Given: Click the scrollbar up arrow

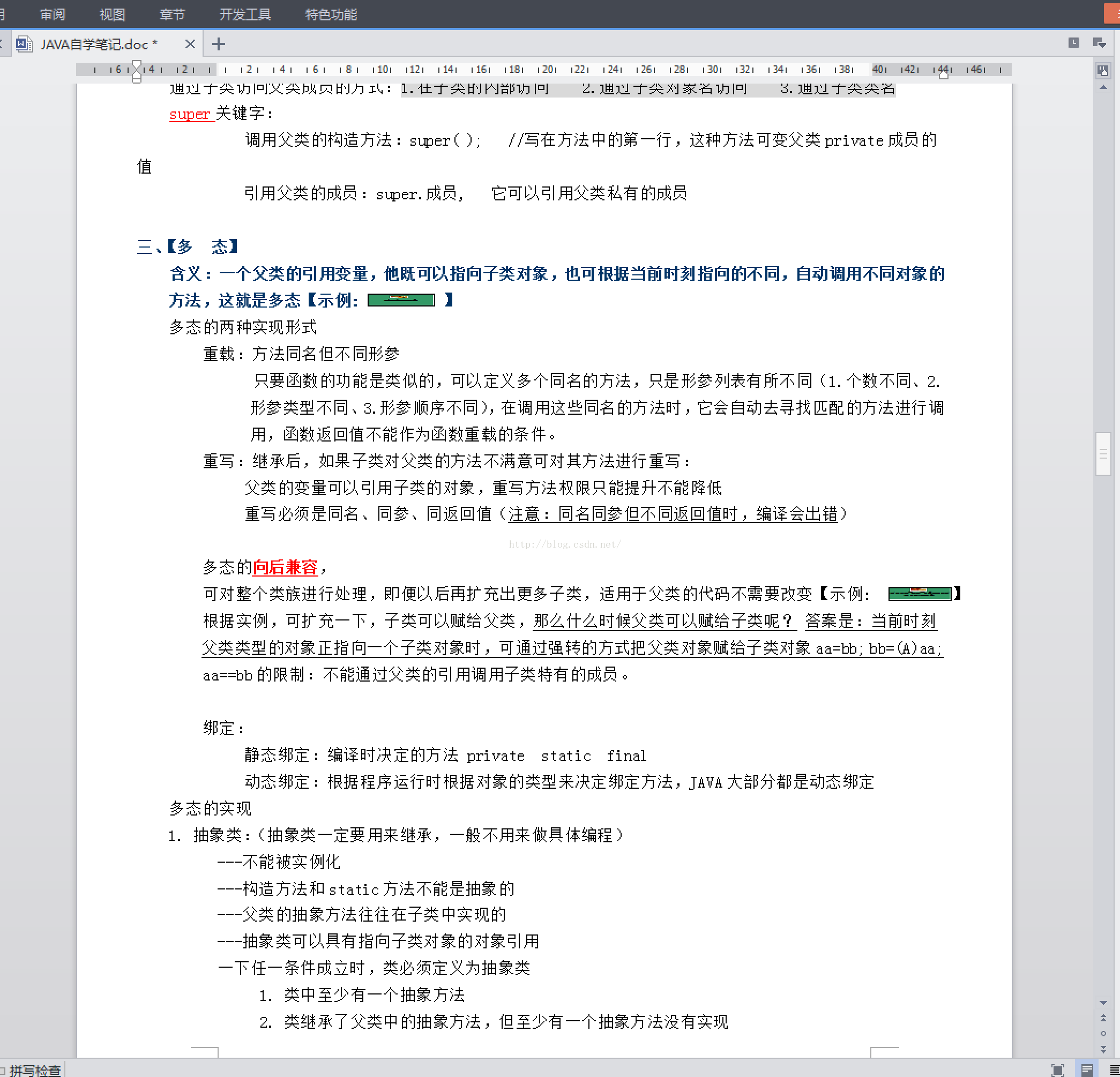Looking at the screenshot, I should point(1103,87).
